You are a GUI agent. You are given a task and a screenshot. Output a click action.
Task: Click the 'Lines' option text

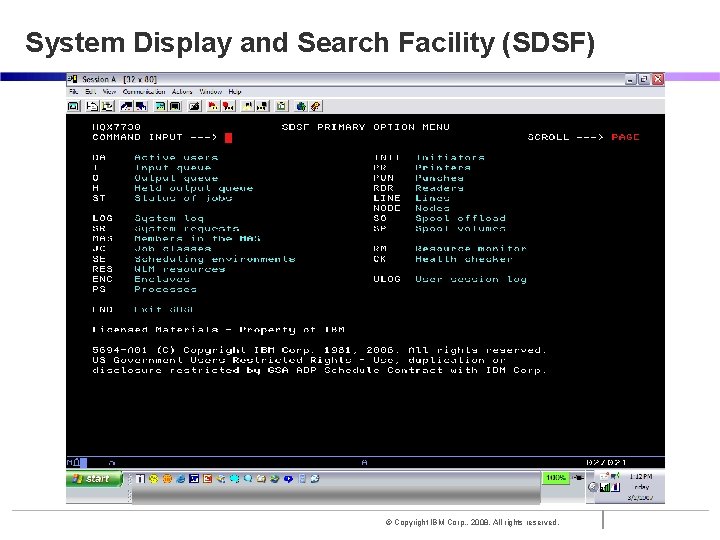click(x=432, y=198)
